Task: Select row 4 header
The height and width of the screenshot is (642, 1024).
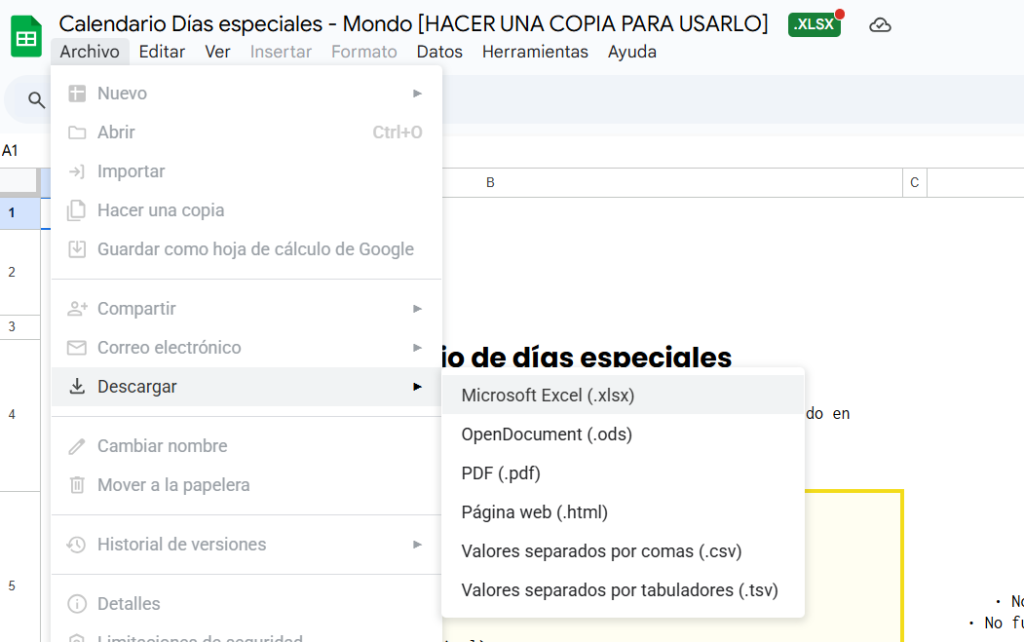Action: tap(12, 414)
